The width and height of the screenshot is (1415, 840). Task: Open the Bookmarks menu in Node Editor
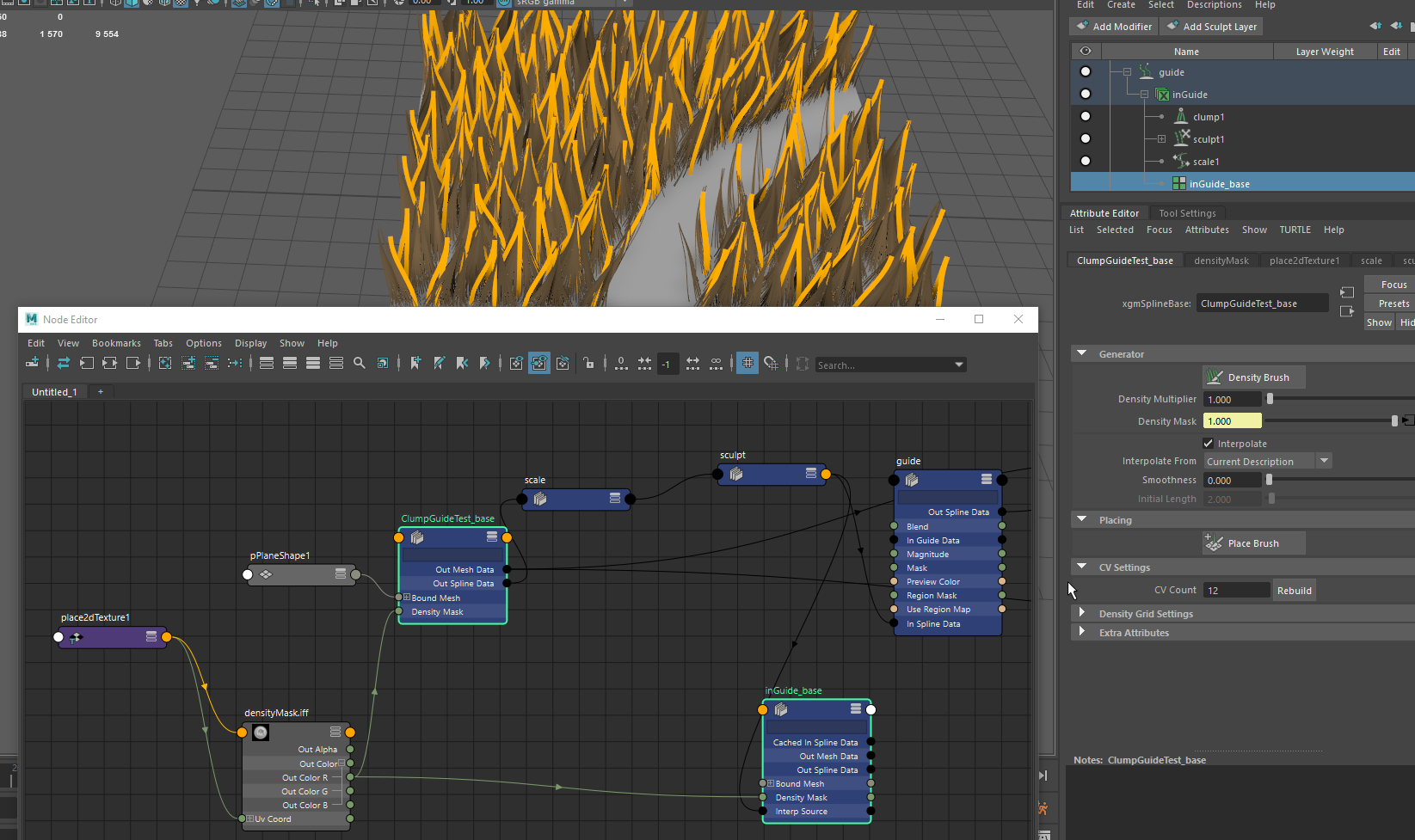pos(116,343)
